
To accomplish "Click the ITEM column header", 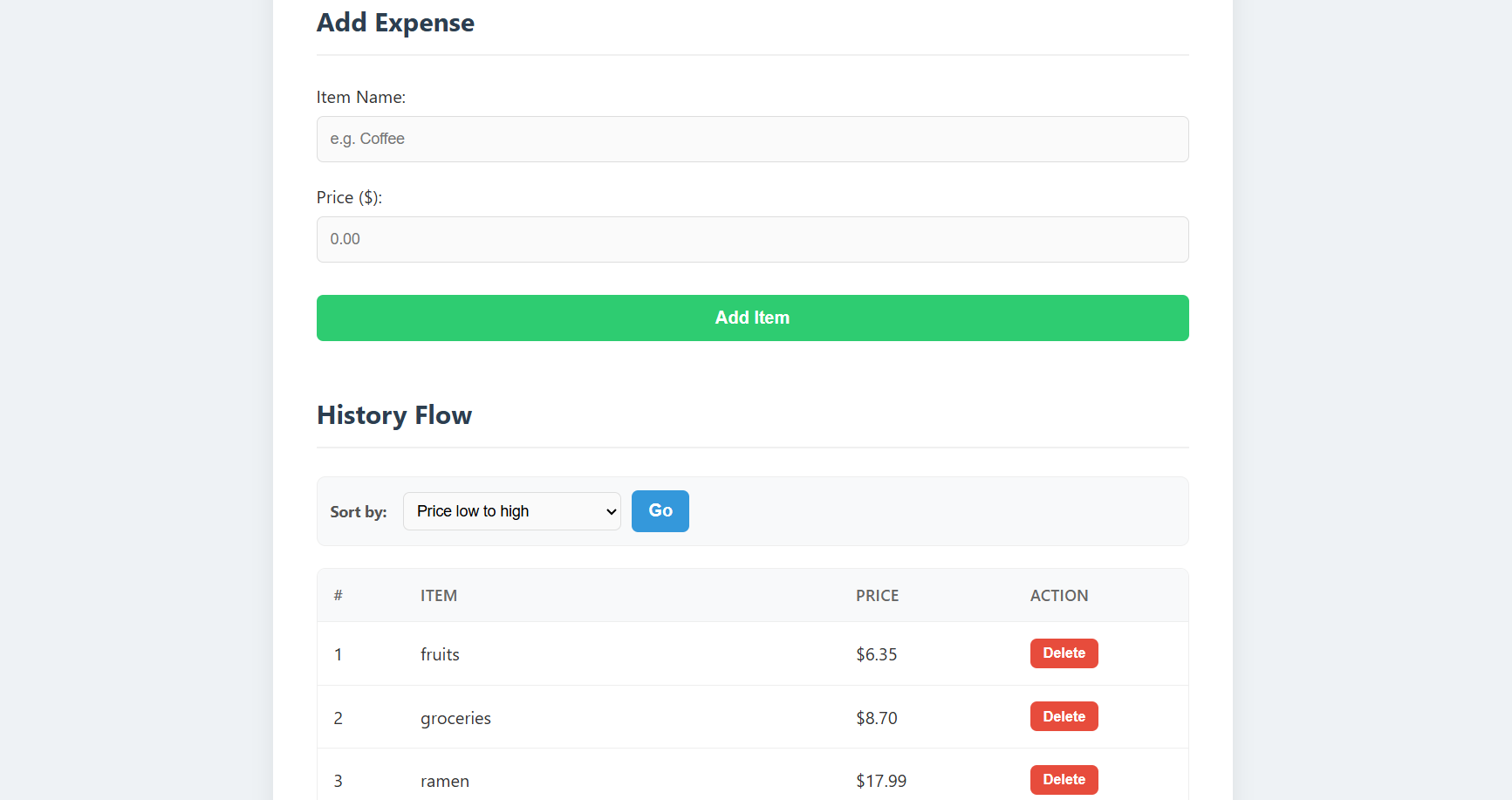I will click(x=439, y=595).
